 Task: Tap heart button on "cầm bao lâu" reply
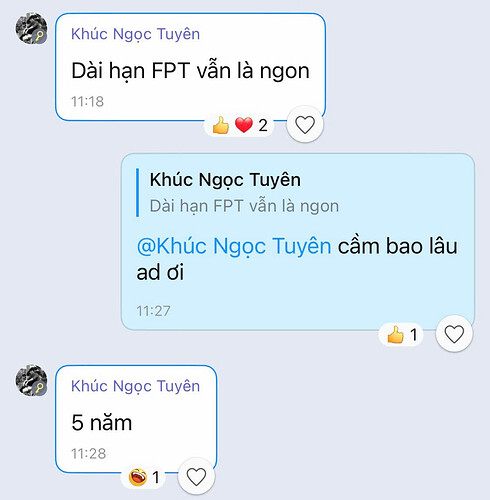454,334
